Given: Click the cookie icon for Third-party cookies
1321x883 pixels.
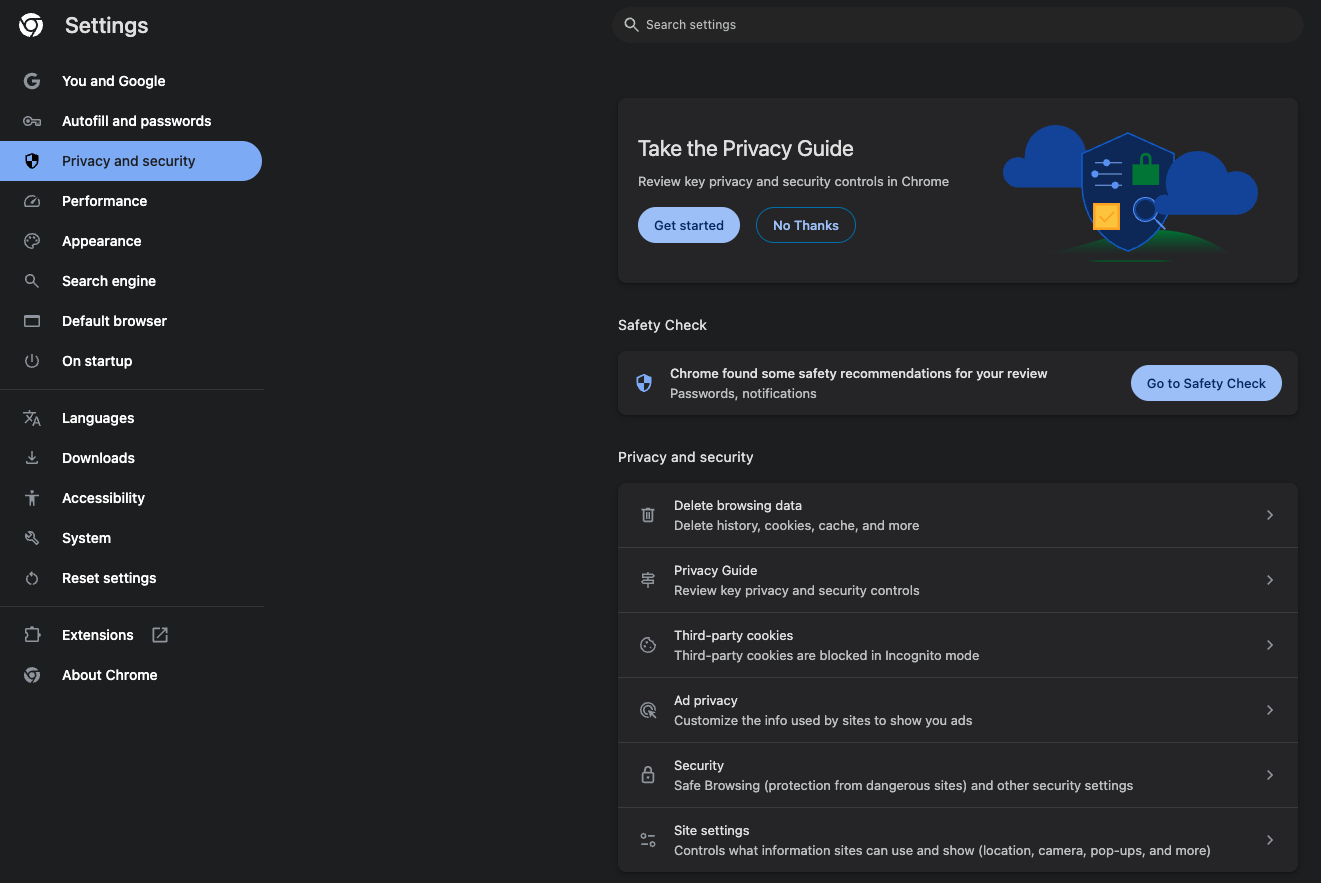Looking at the screenshot, I should [x=648, y=645].
